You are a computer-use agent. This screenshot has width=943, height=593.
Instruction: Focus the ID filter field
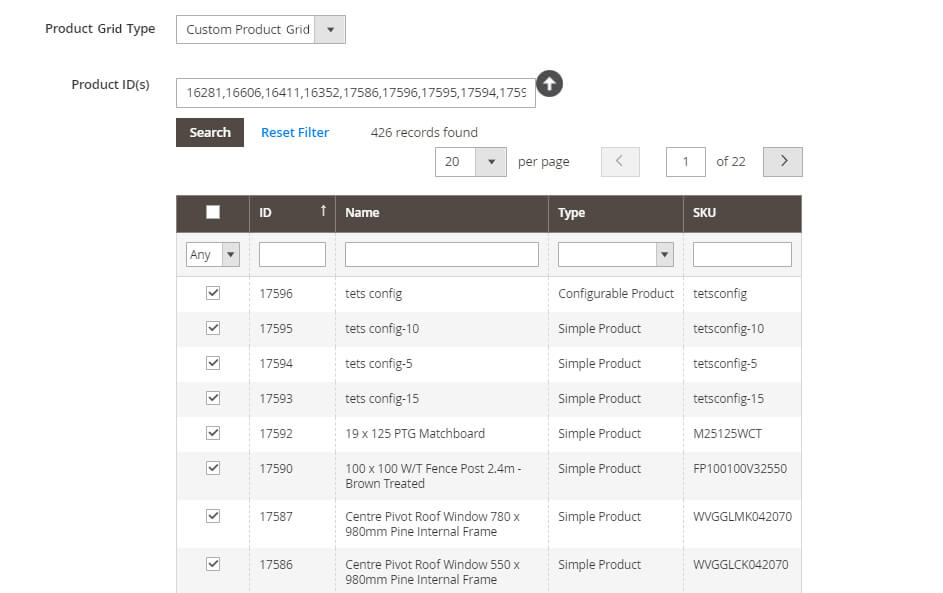click(292, 254)
